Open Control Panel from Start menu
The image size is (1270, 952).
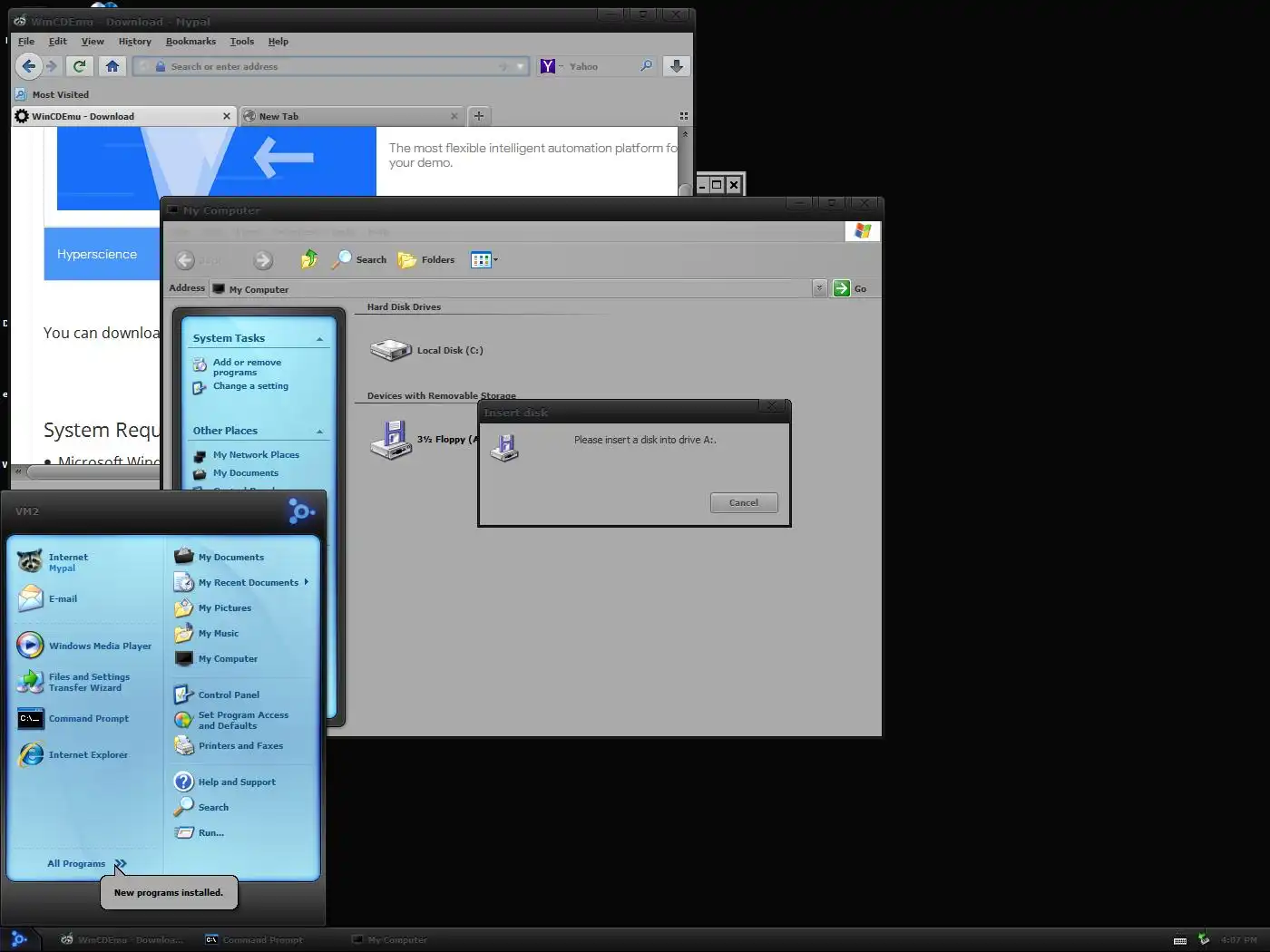coord(241,695)
